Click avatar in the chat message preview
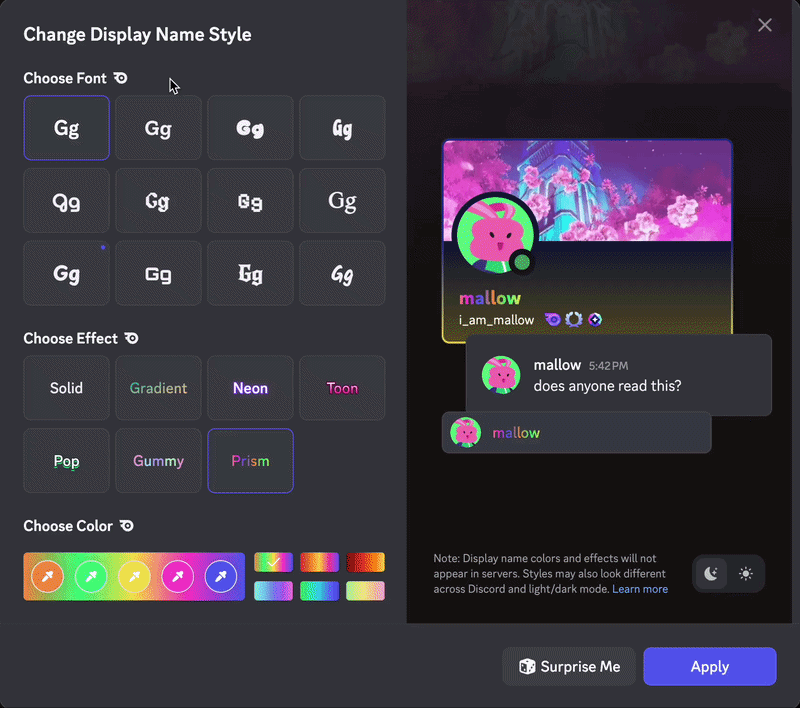 pyautogui.click(x=501, y=375)
